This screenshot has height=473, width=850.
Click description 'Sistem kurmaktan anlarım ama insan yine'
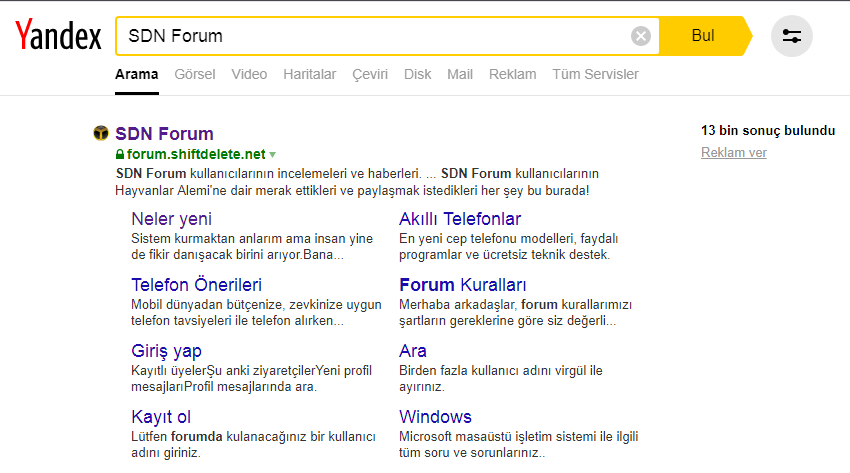tap(252, 238)
